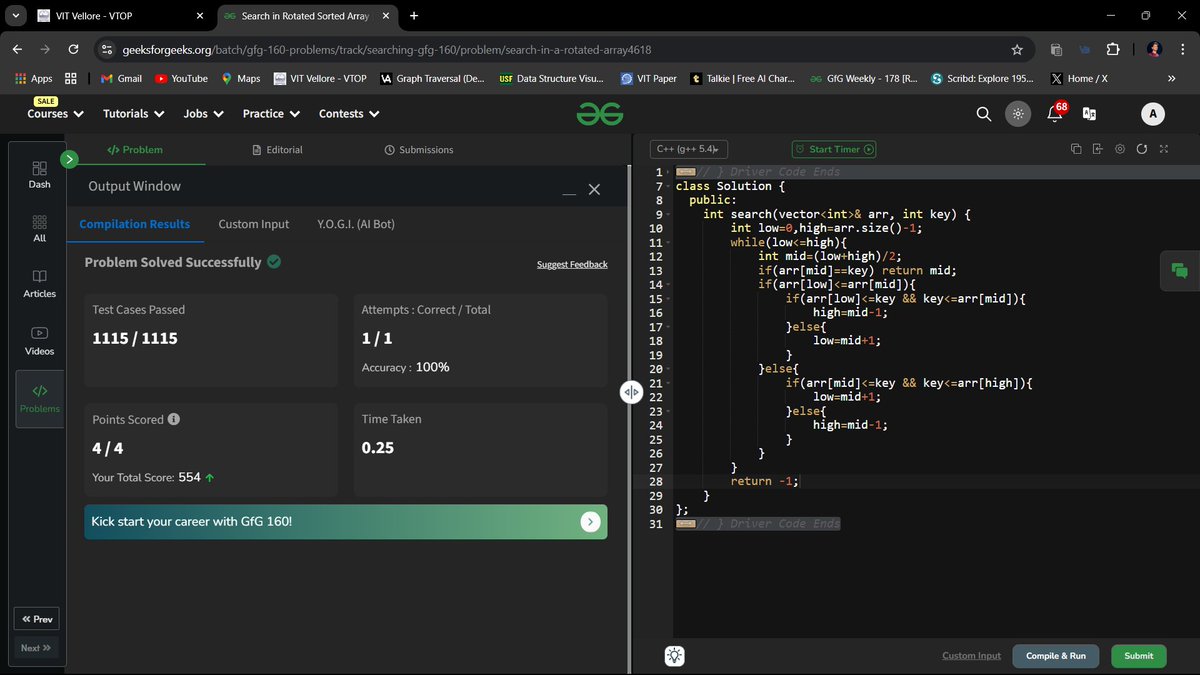The image size is (1200, 675).
Task: Go to previous problem with Prev
Action: coord(36,619)
